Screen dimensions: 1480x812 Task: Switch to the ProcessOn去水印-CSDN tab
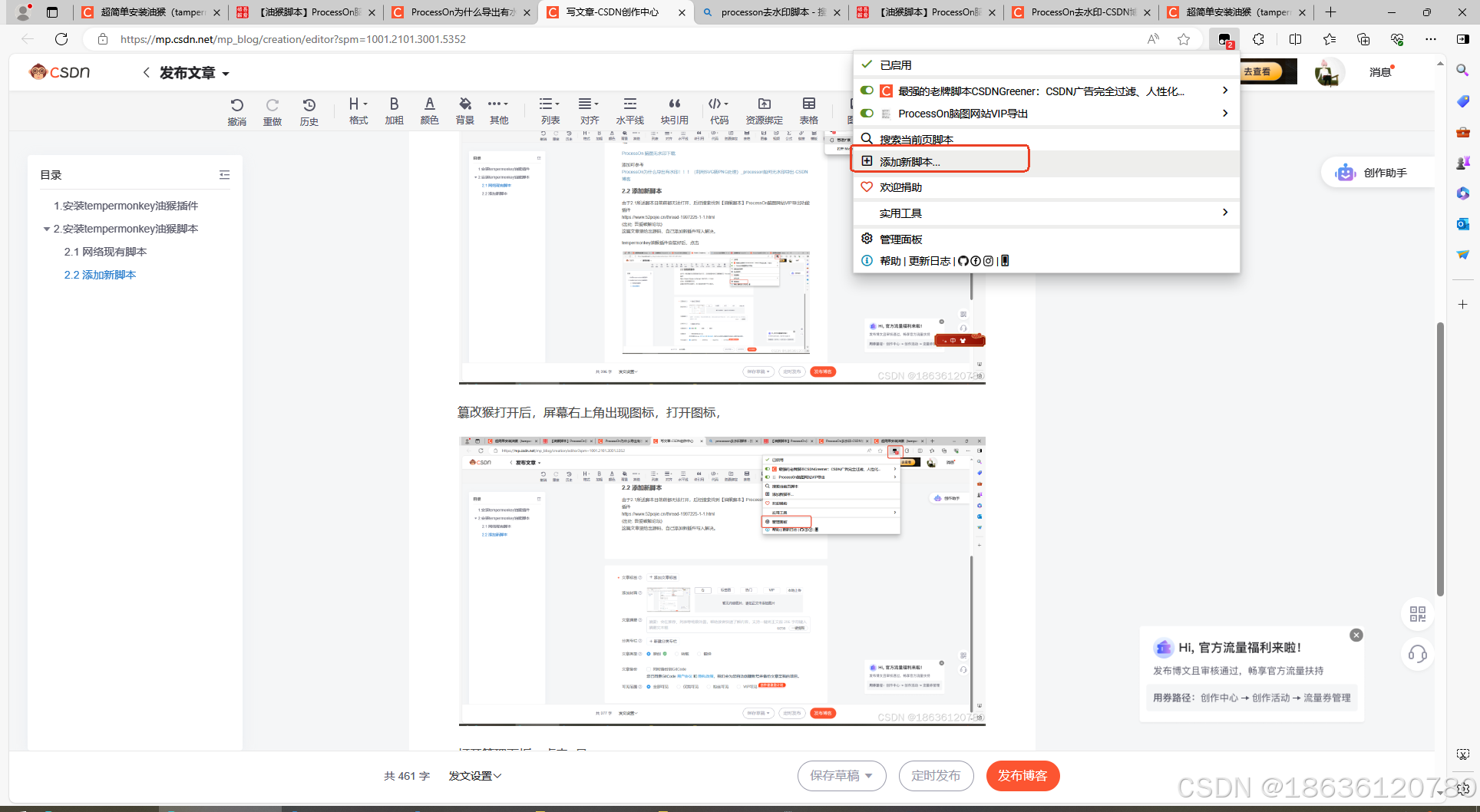[x=1082, y=12]
